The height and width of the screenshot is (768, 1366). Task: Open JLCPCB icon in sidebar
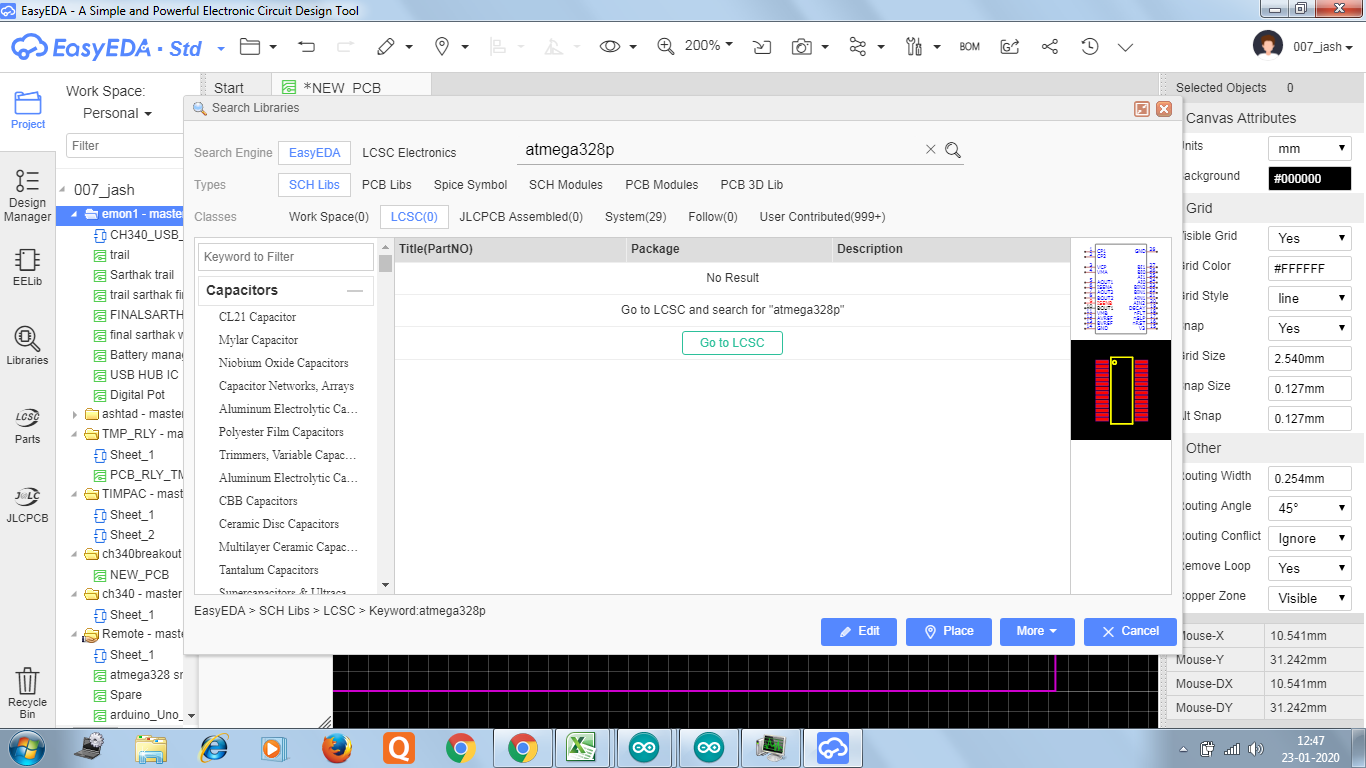pyautogui.click(x=28, y=503)
